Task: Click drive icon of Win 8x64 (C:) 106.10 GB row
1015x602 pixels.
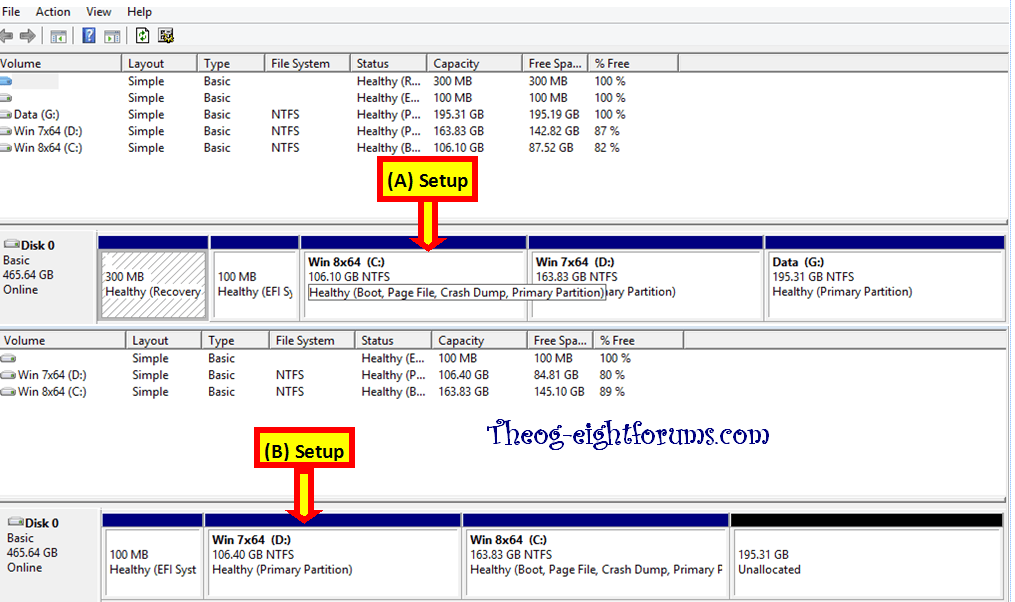Action: pos(6,148)
